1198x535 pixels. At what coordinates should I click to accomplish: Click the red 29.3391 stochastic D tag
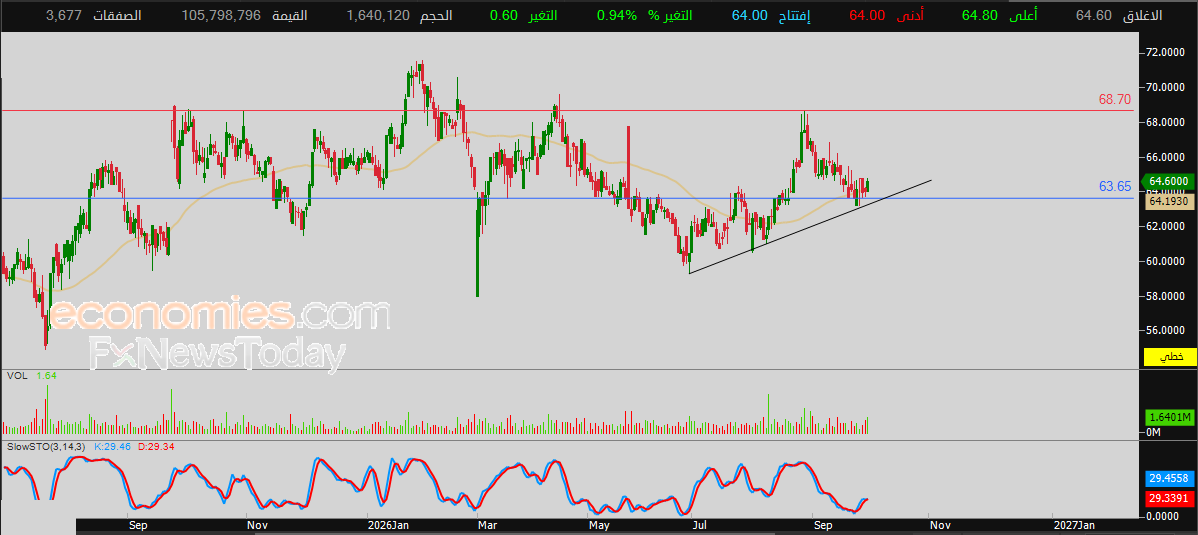(x=1169, y=499)
